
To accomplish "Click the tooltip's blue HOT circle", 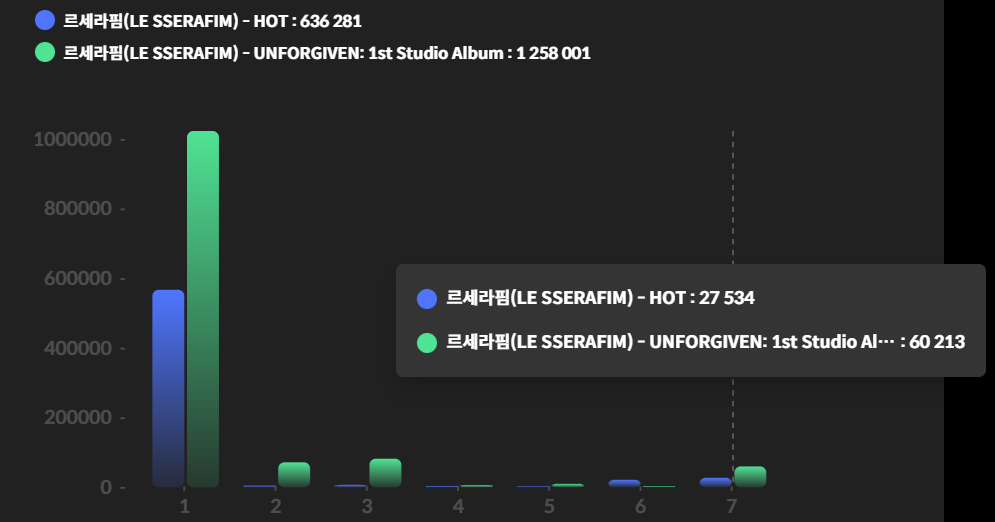I will pyautogui.click(x=427, y=299).
